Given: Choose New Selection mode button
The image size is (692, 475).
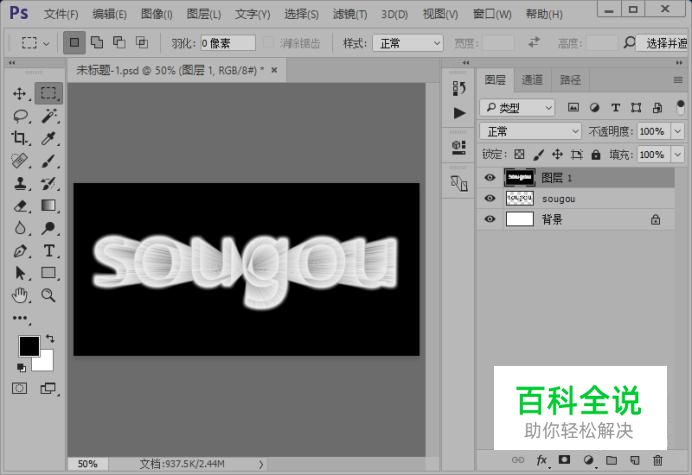Looking at the screenshot, I should coord(74,42).
